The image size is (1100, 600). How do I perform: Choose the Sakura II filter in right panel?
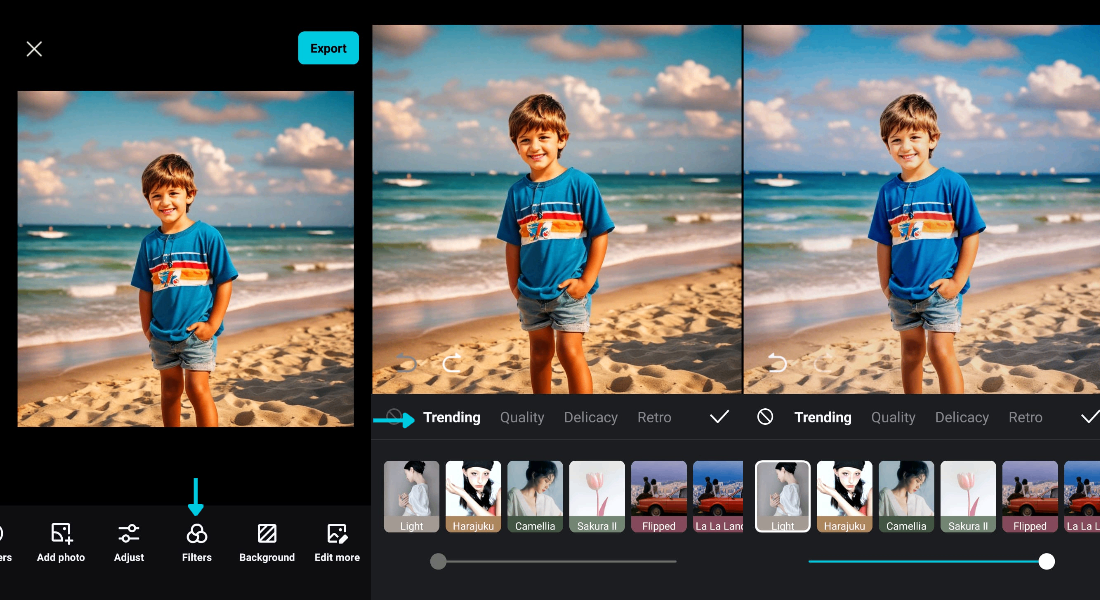pyautogui.click(x=968, y=496)
